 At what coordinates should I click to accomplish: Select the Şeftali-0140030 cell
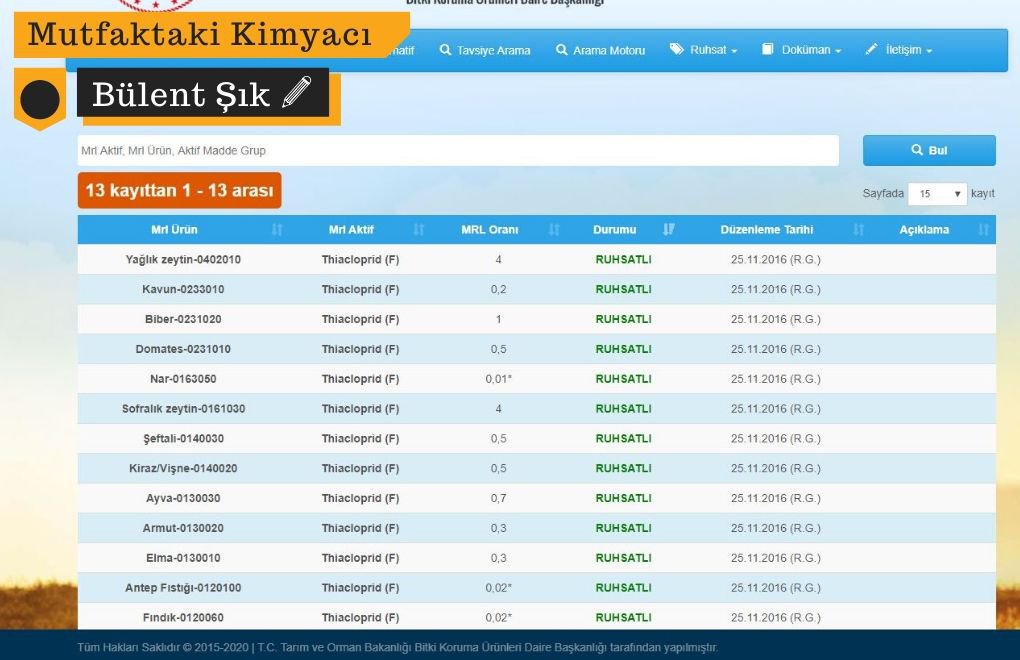[x=183, y=439]
